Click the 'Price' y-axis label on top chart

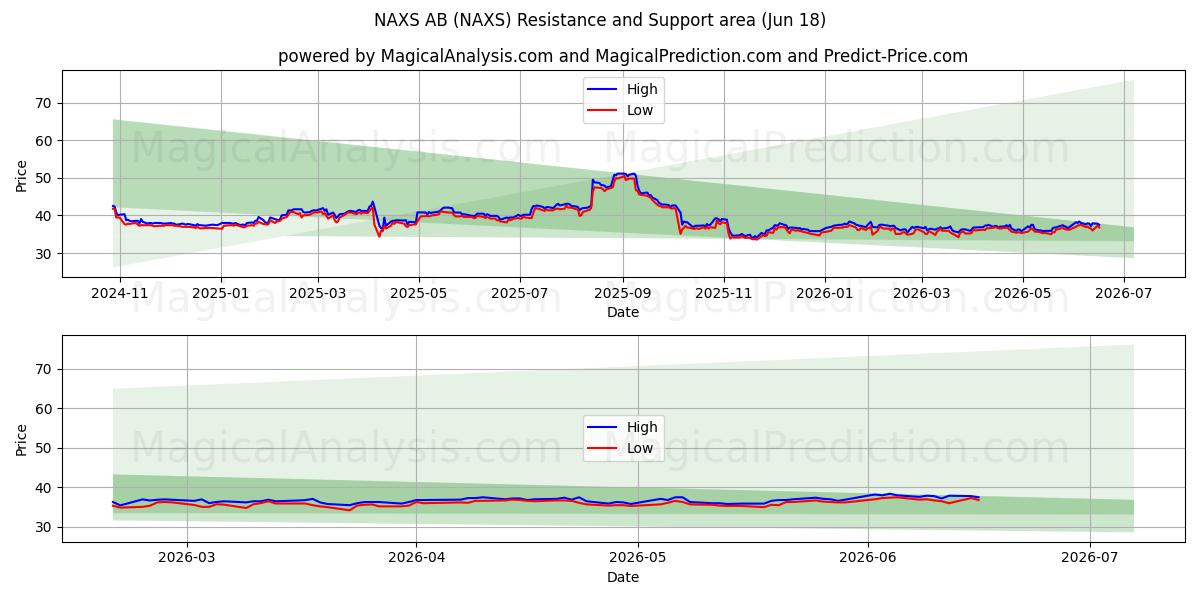click(x=22, y=174)
